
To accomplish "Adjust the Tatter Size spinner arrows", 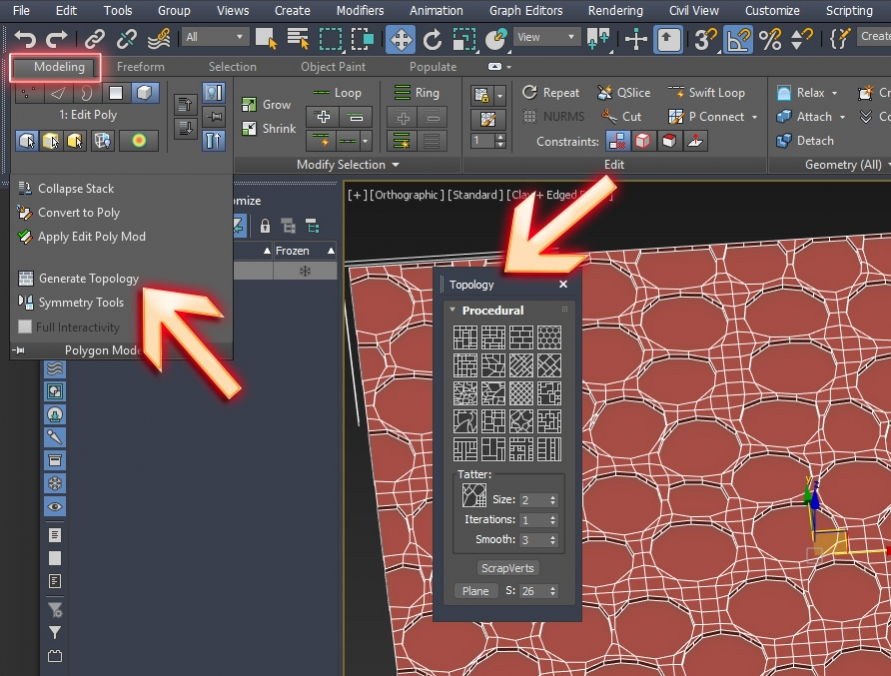I will tap(553, 500).
